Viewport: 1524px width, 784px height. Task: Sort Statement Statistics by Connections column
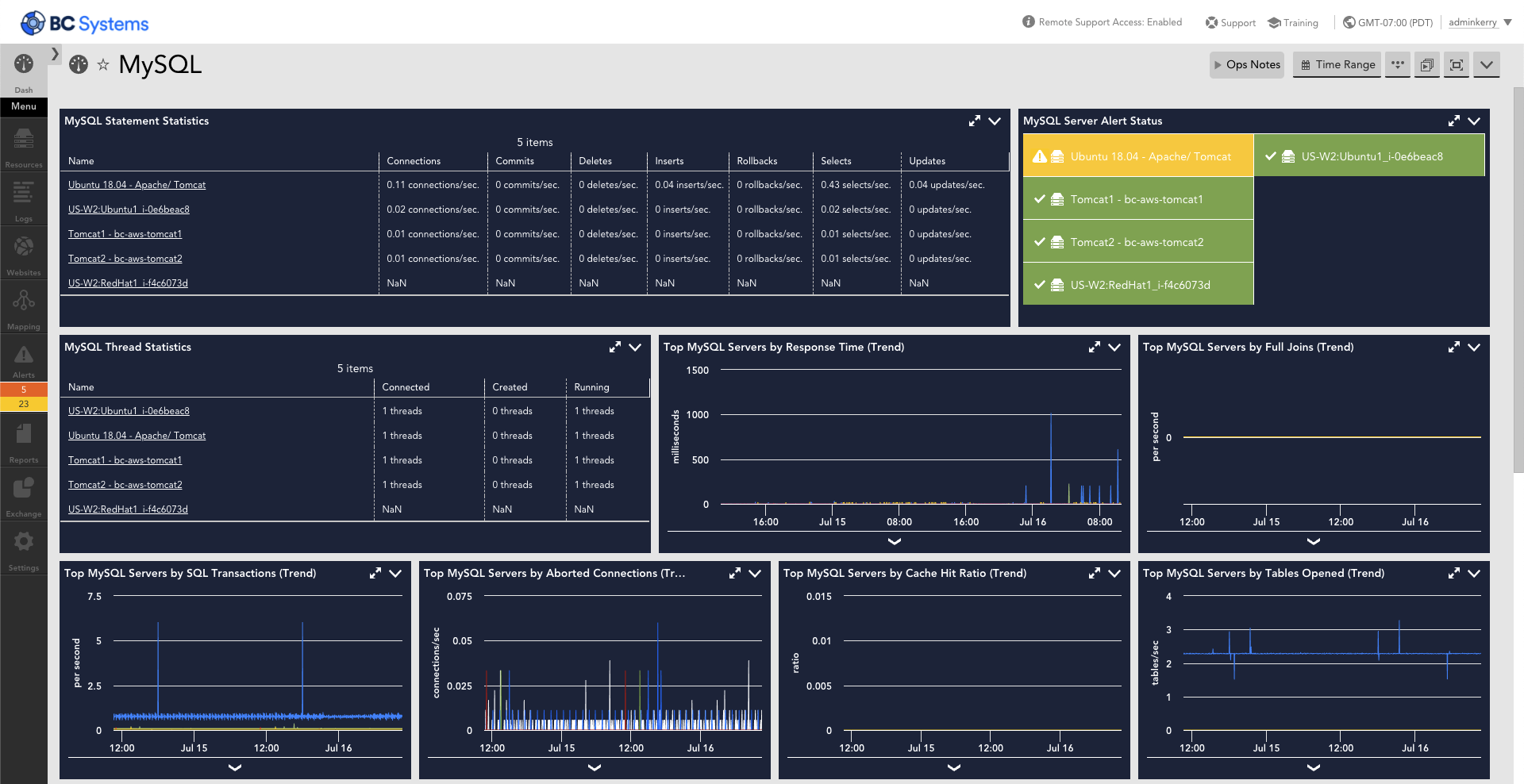tap(414, 161)
